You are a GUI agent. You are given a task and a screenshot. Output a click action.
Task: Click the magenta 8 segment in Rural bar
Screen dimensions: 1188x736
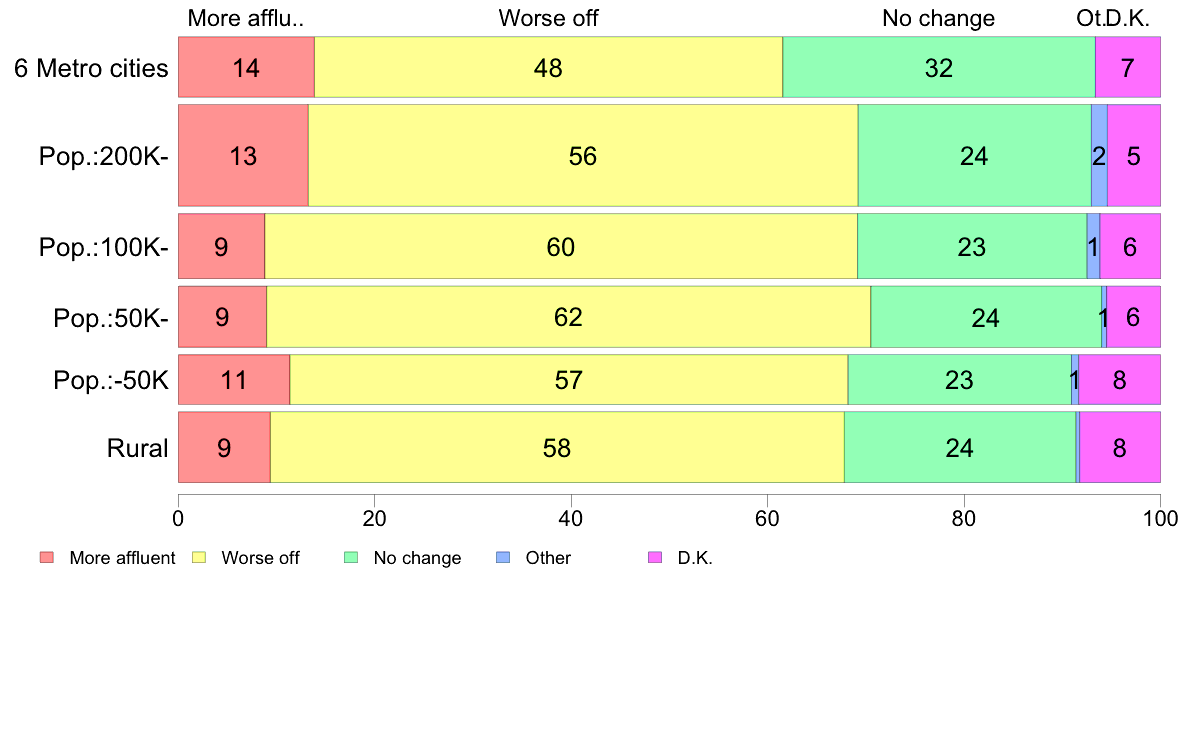pos(1119,448)
